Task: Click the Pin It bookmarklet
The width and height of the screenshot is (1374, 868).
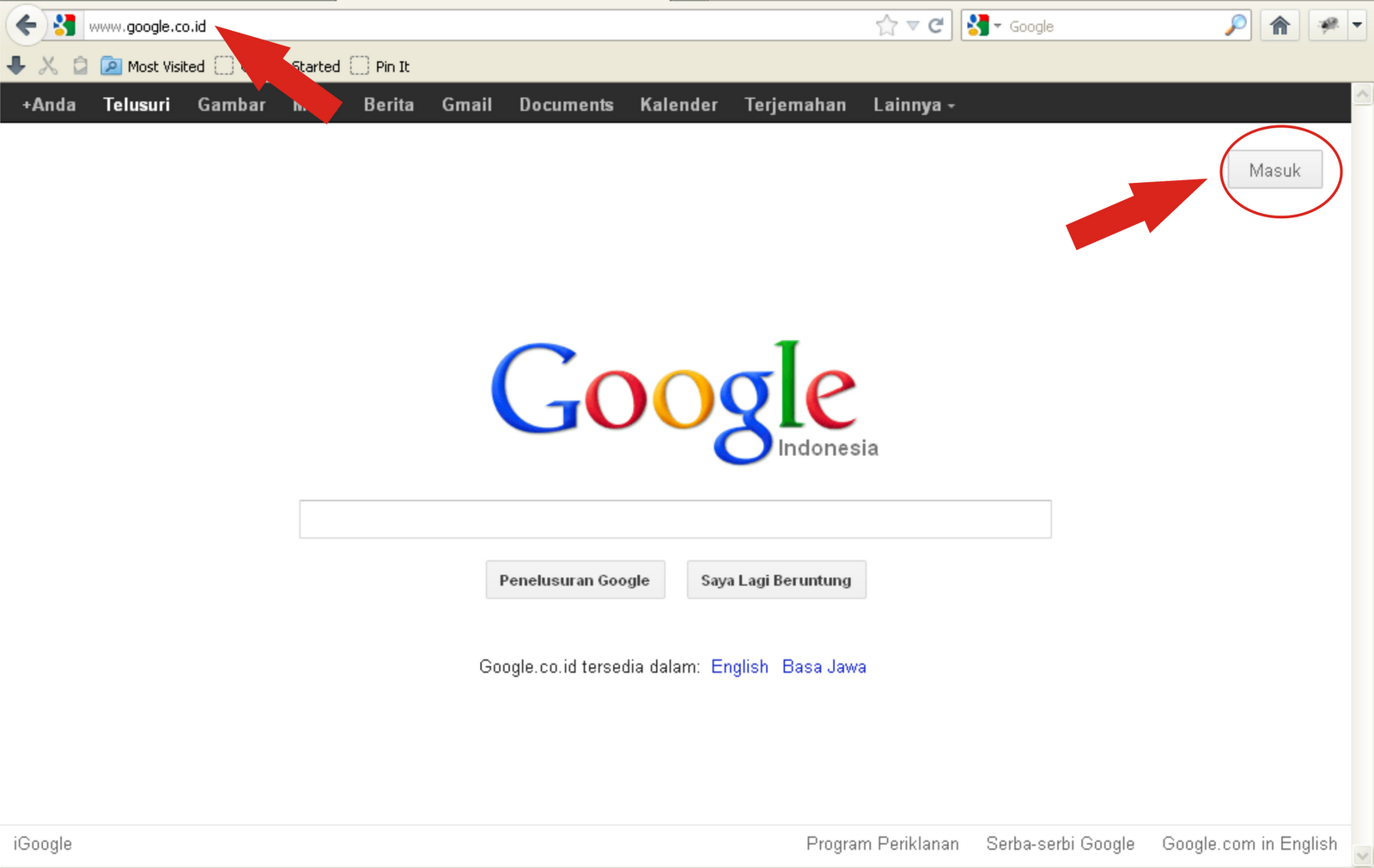Action: point(380,66)
